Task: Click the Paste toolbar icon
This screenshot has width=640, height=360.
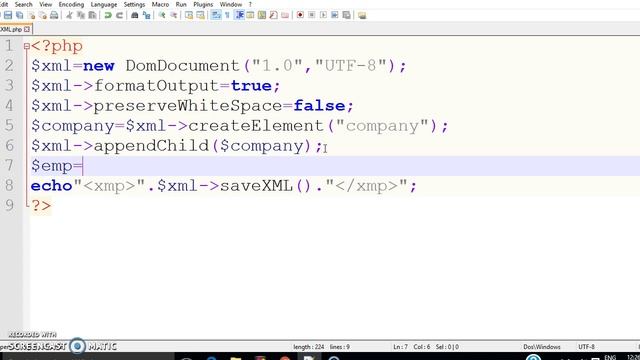Action: 93,16
